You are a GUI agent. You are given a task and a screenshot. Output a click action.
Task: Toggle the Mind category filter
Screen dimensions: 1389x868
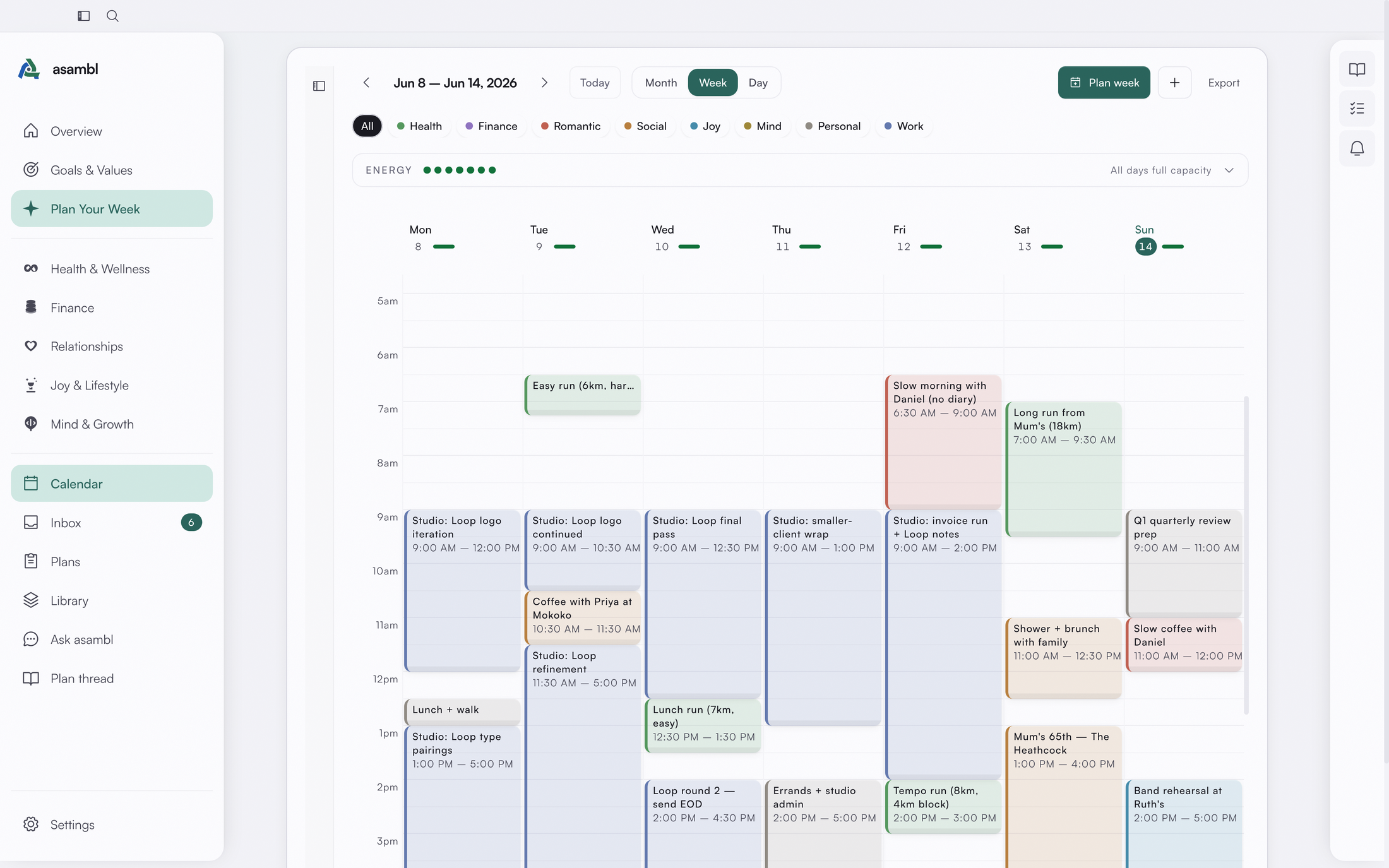tap(763, 126)
